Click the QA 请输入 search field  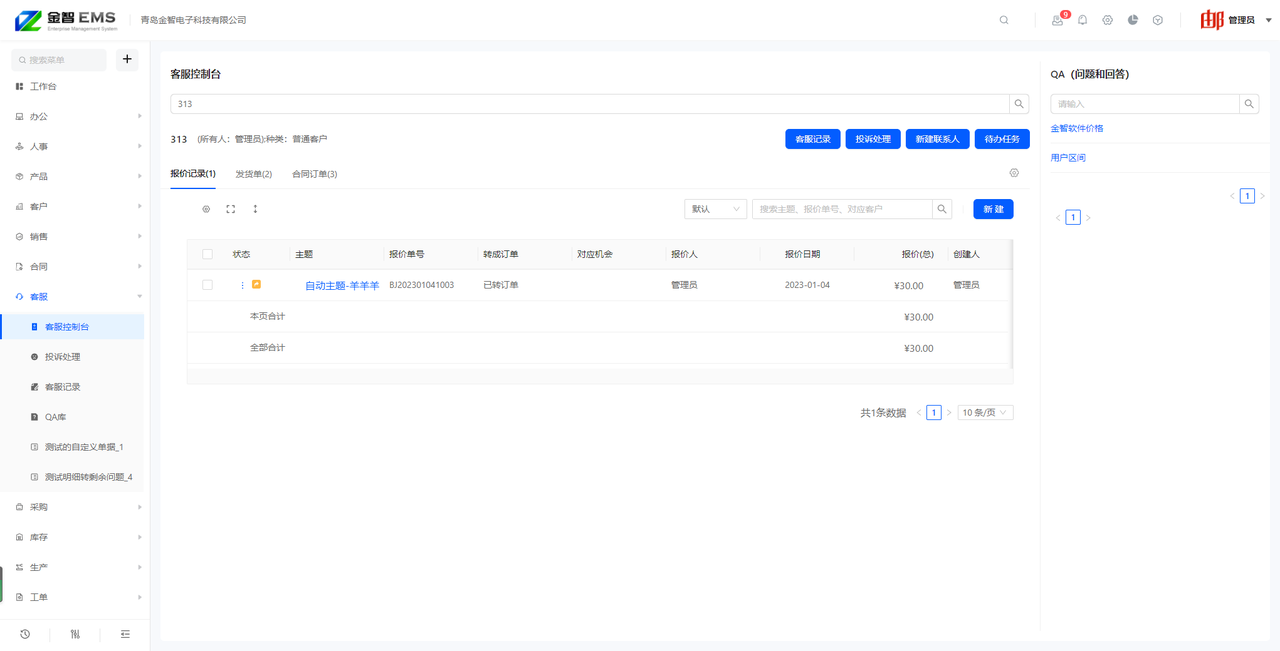click(1145, 104)
